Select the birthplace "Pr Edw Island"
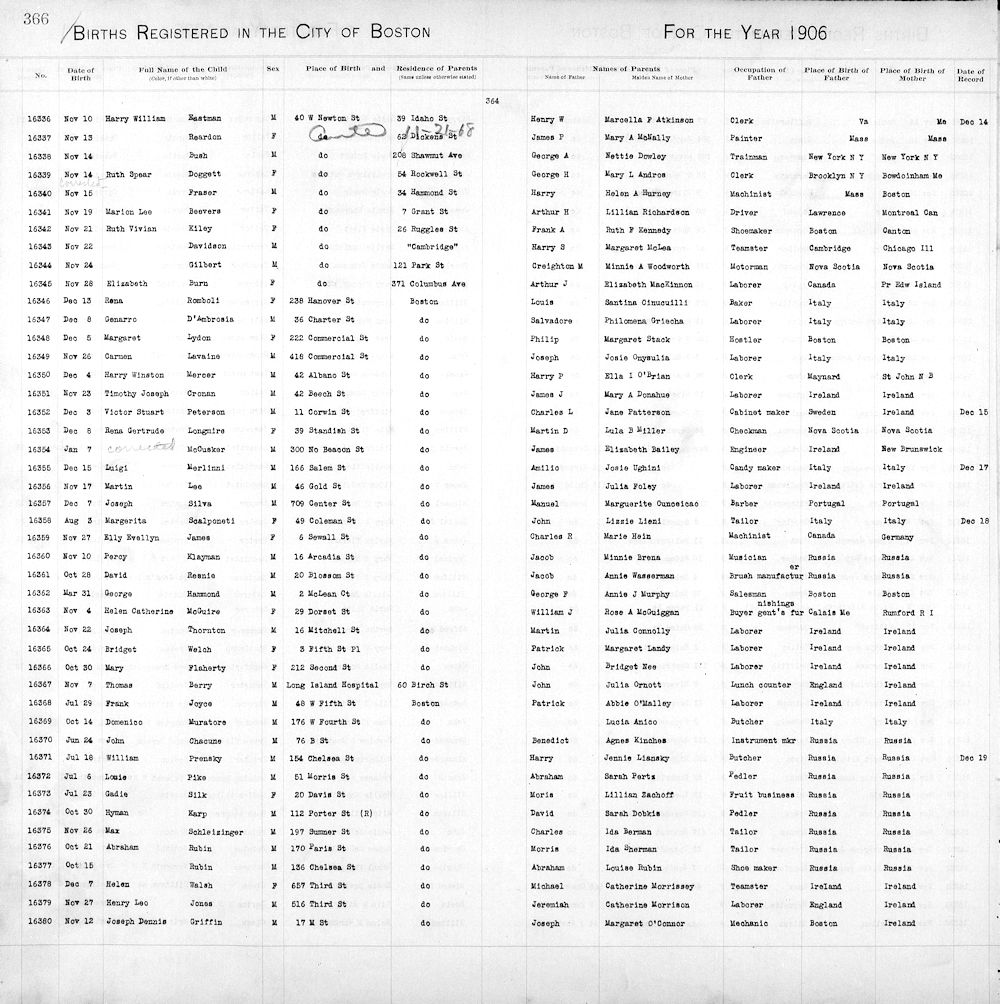1000x1004 pixels. click(911, 285)
